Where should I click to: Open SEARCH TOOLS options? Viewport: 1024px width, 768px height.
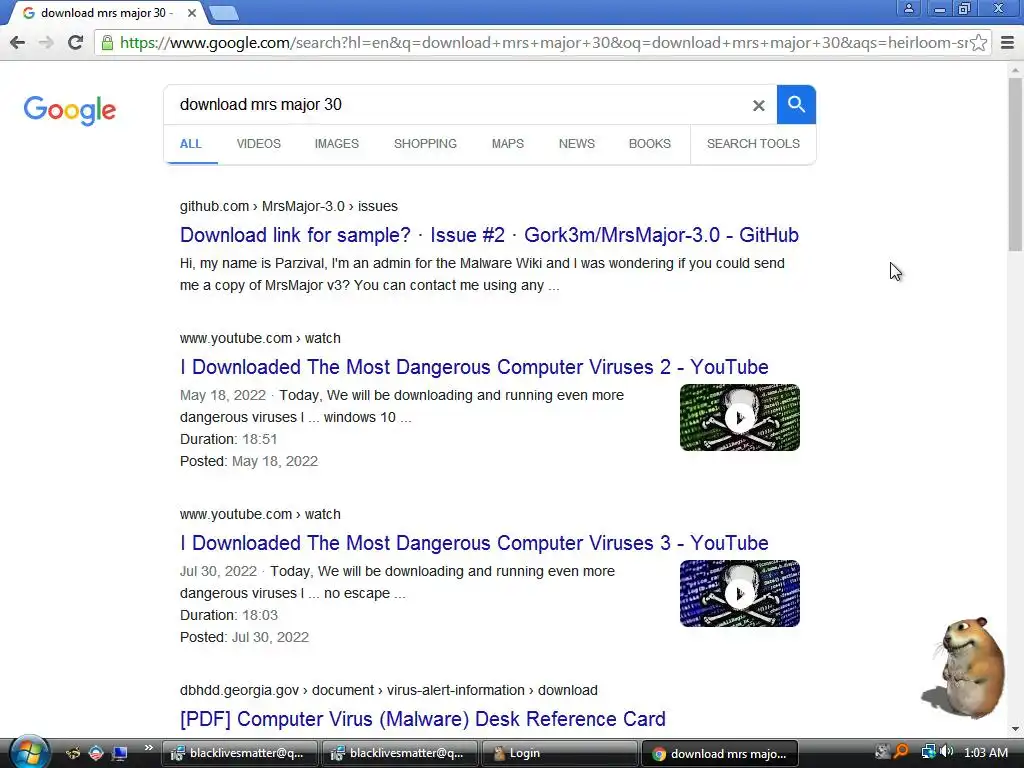coord(753,144)
